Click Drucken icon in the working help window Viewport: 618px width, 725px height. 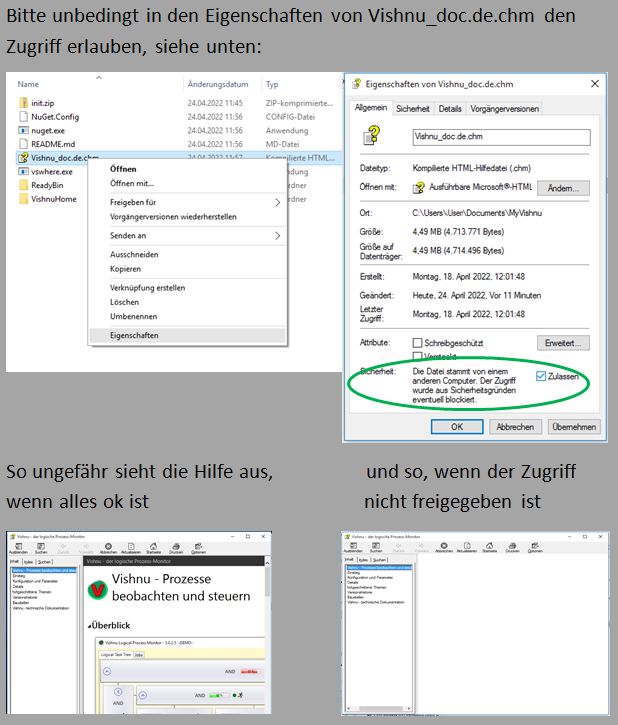[x=176, y=547]
